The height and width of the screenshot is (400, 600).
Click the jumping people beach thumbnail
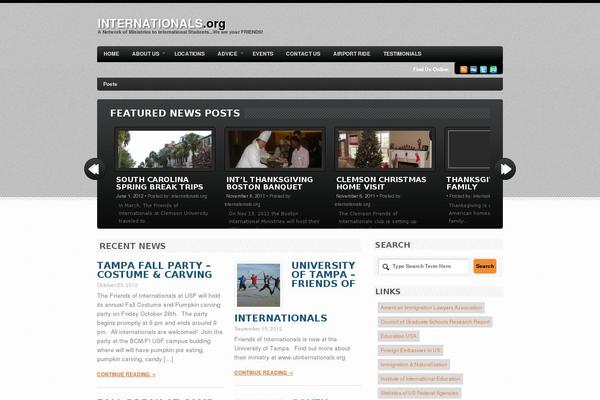tap(258, 285)
